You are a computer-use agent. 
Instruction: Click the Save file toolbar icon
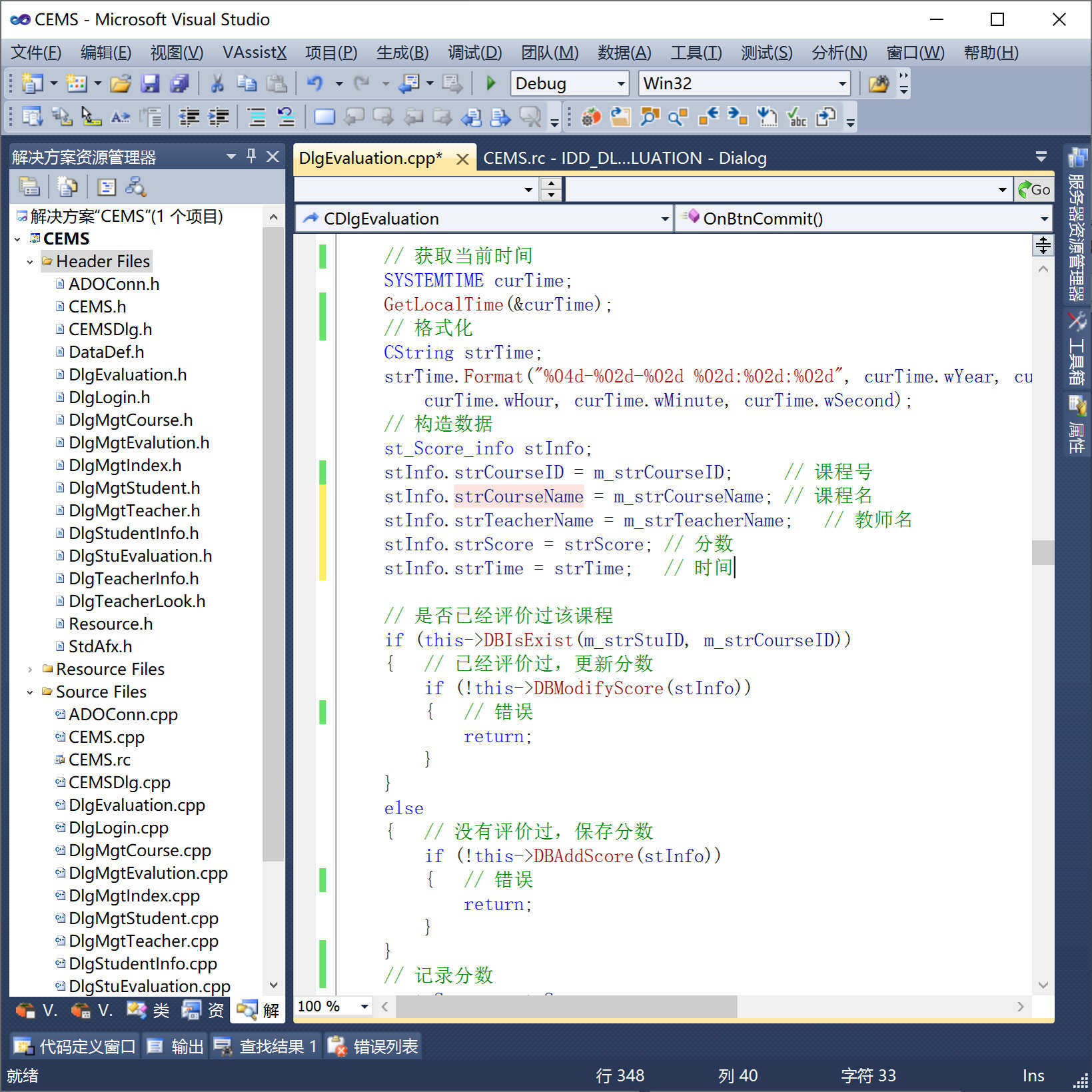[151, 83]
